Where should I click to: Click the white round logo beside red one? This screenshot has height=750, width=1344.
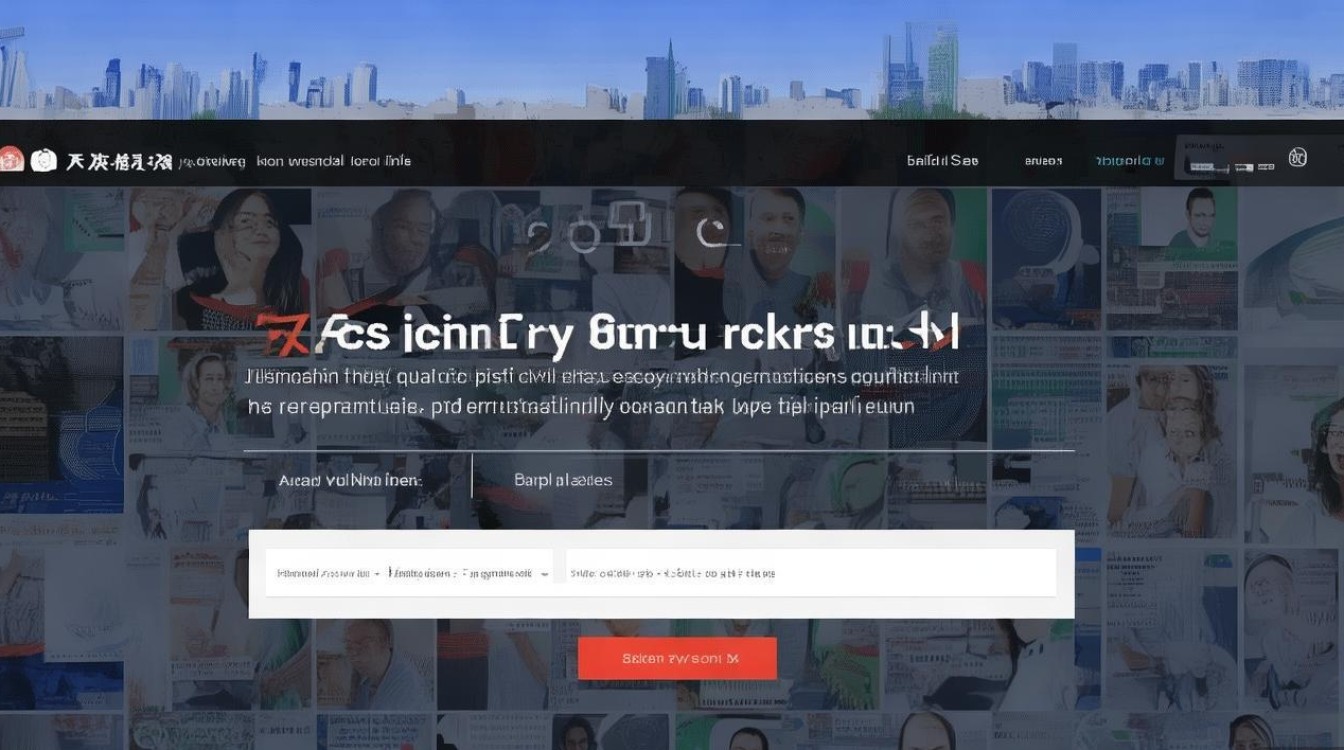pos(44,160)
